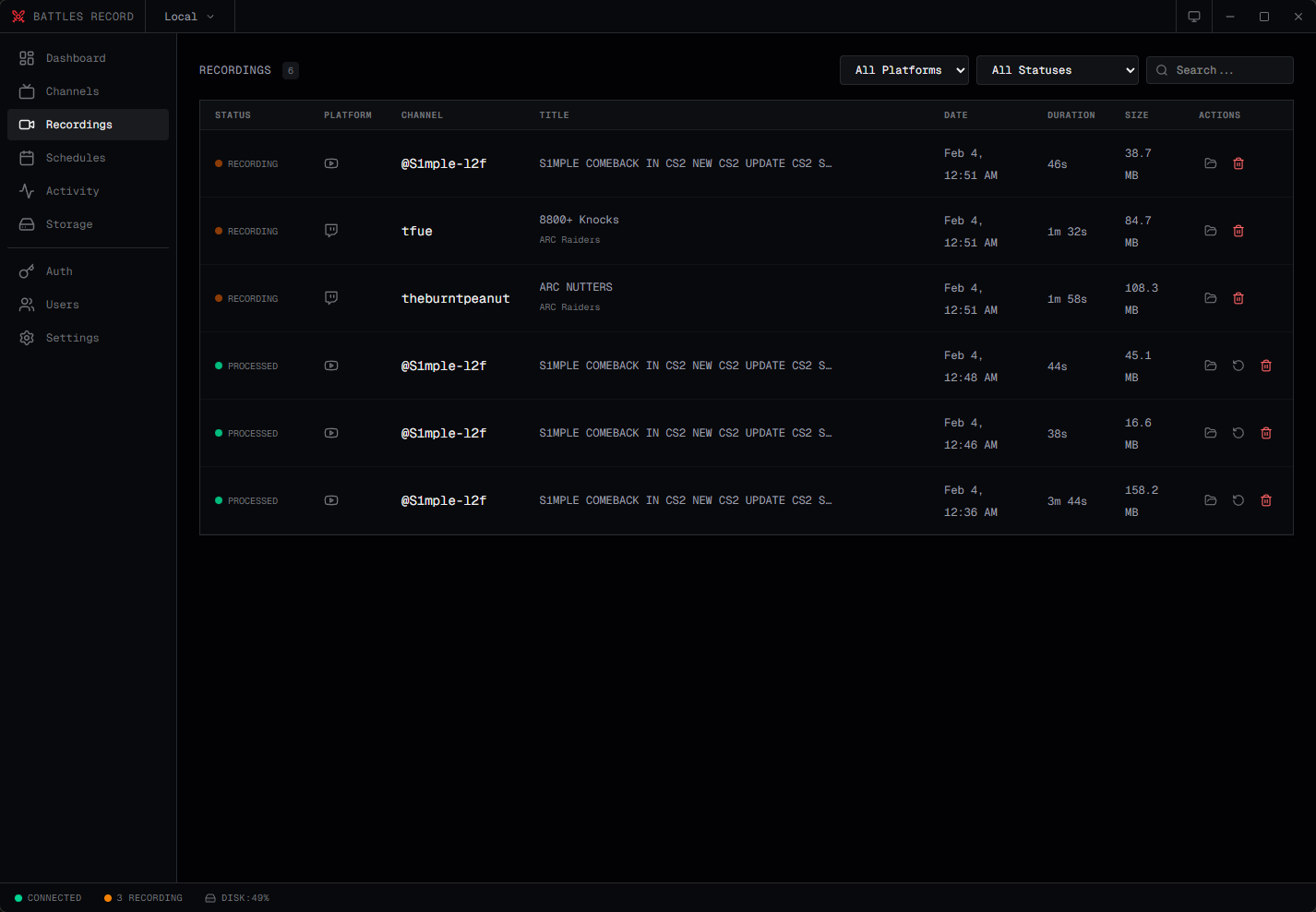Click the search recordings field
The width and height of the screenshot is (1316, 912).
tap(1220, 69)
